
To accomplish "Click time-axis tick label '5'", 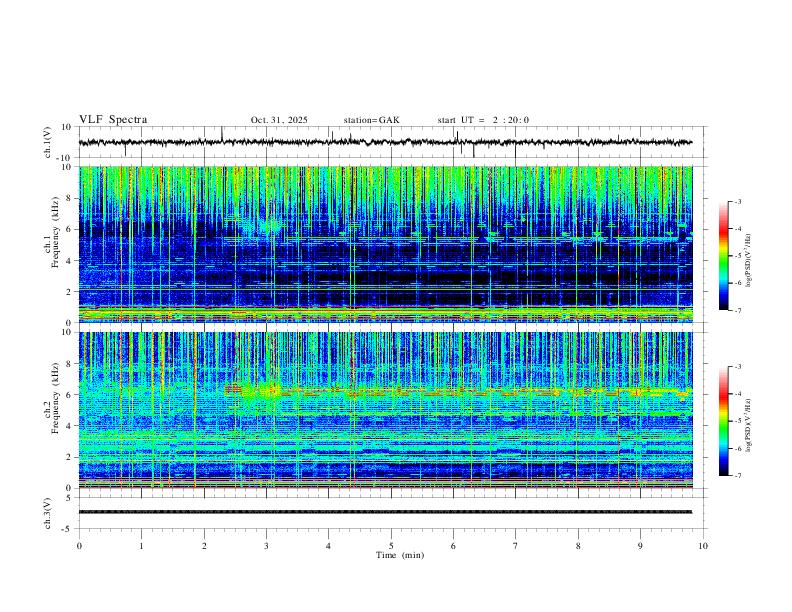I will [391, 546].
